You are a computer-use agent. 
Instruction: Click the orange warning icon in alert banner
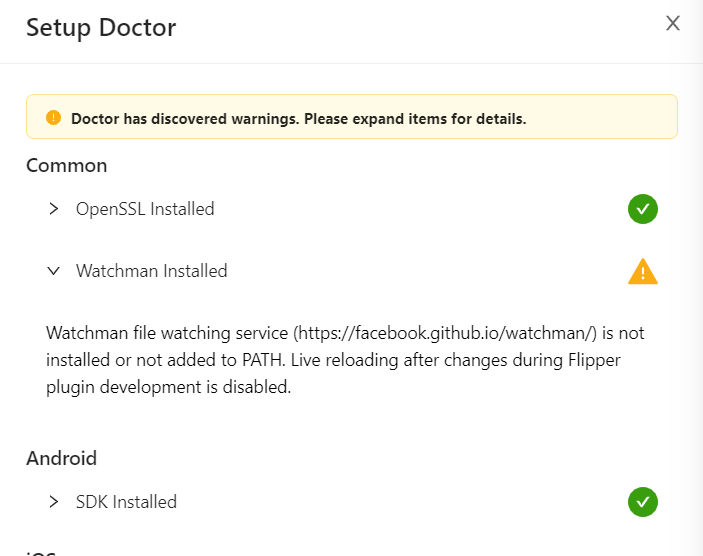54,118
